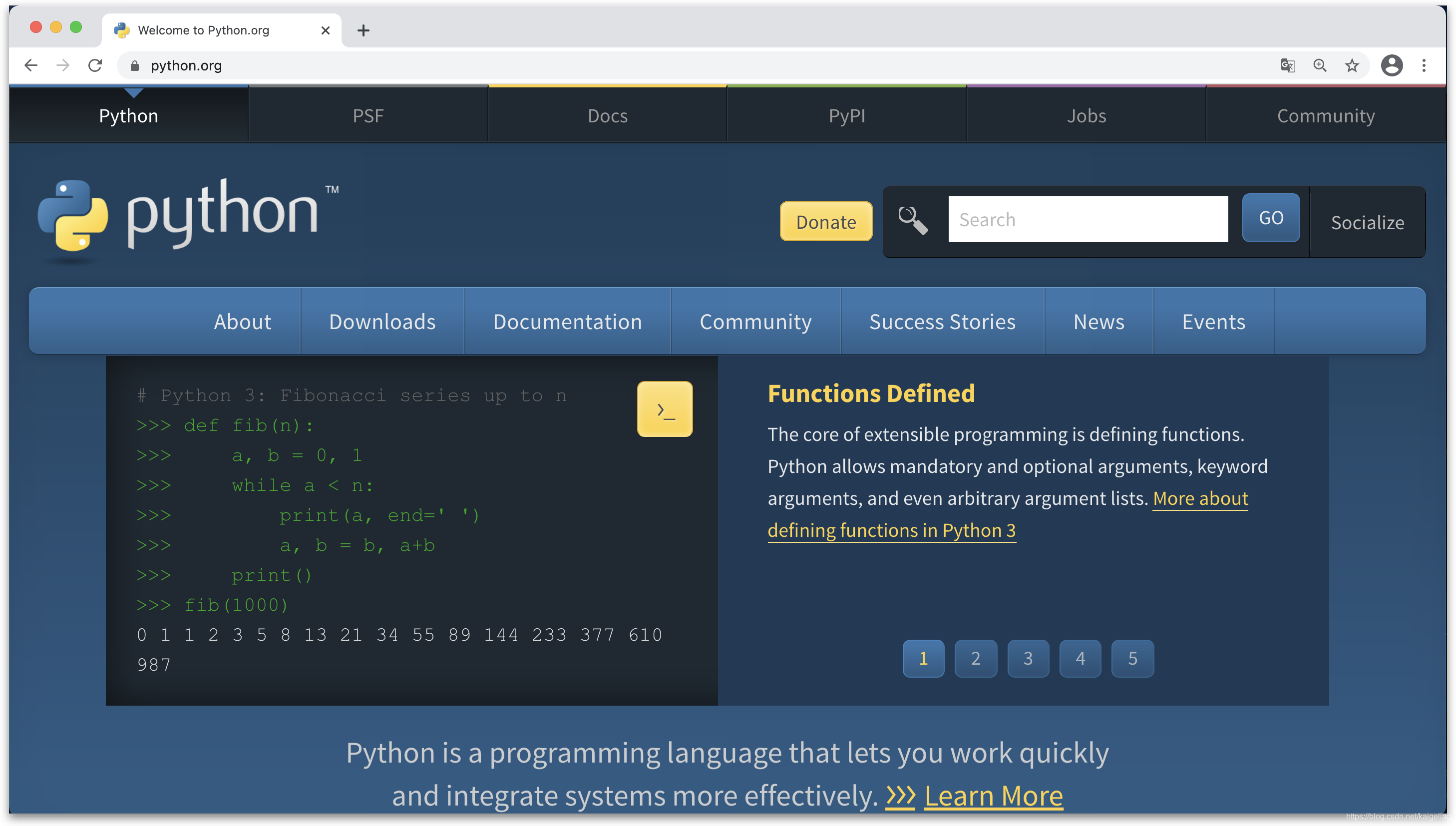Open the Google Translate icon in address bar
Screen dimensions: 1456x826
(1288, 66)
